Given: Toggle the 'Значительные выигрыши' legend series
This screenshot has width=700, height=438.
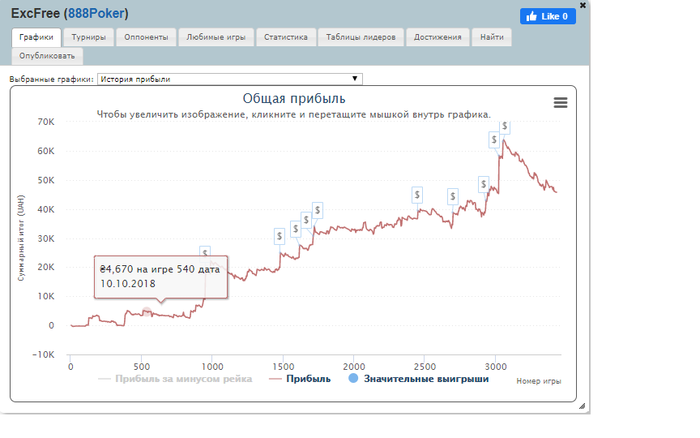Looking at the screenshot, I should point(418,379).
